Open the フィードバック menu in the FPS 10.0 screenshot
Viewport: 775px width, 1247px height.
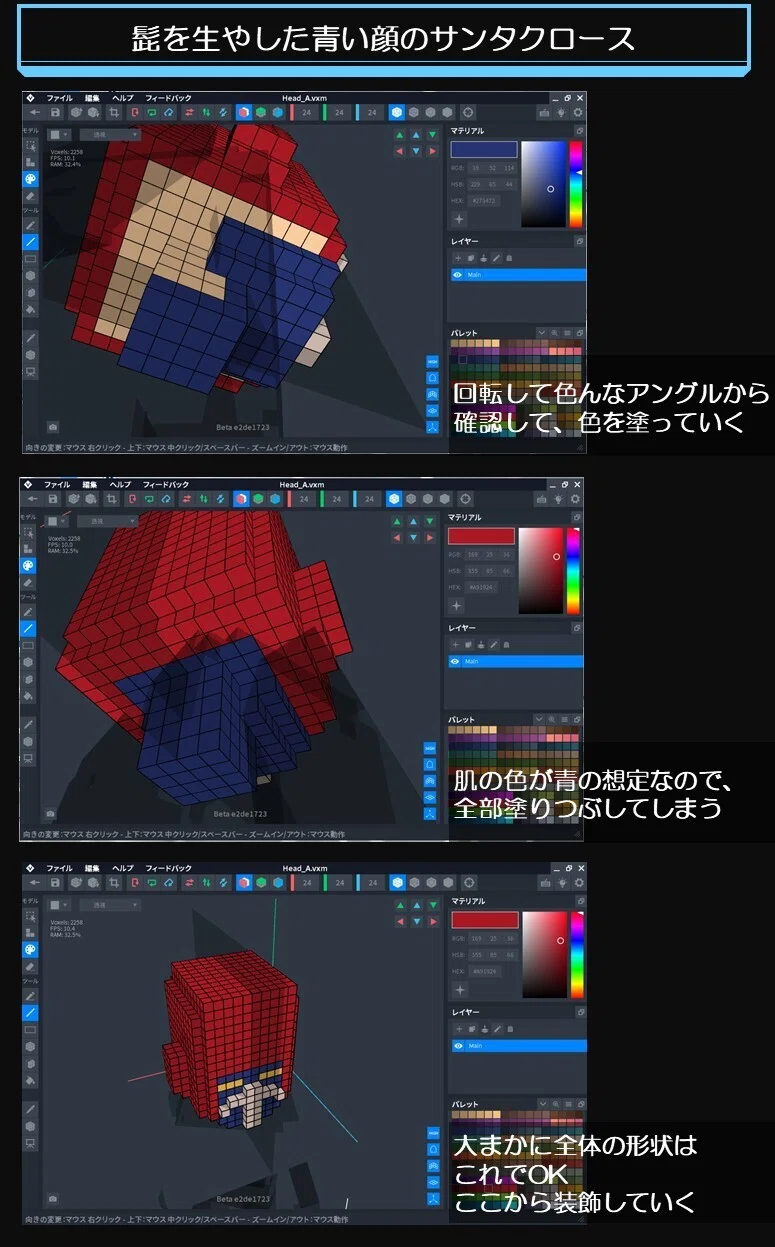(165, 485)
